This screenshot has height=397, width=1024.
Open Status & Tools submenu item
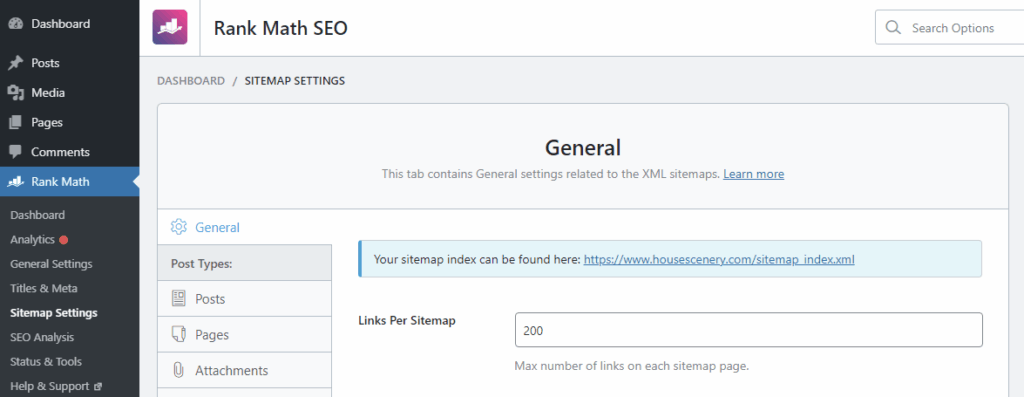46,362
